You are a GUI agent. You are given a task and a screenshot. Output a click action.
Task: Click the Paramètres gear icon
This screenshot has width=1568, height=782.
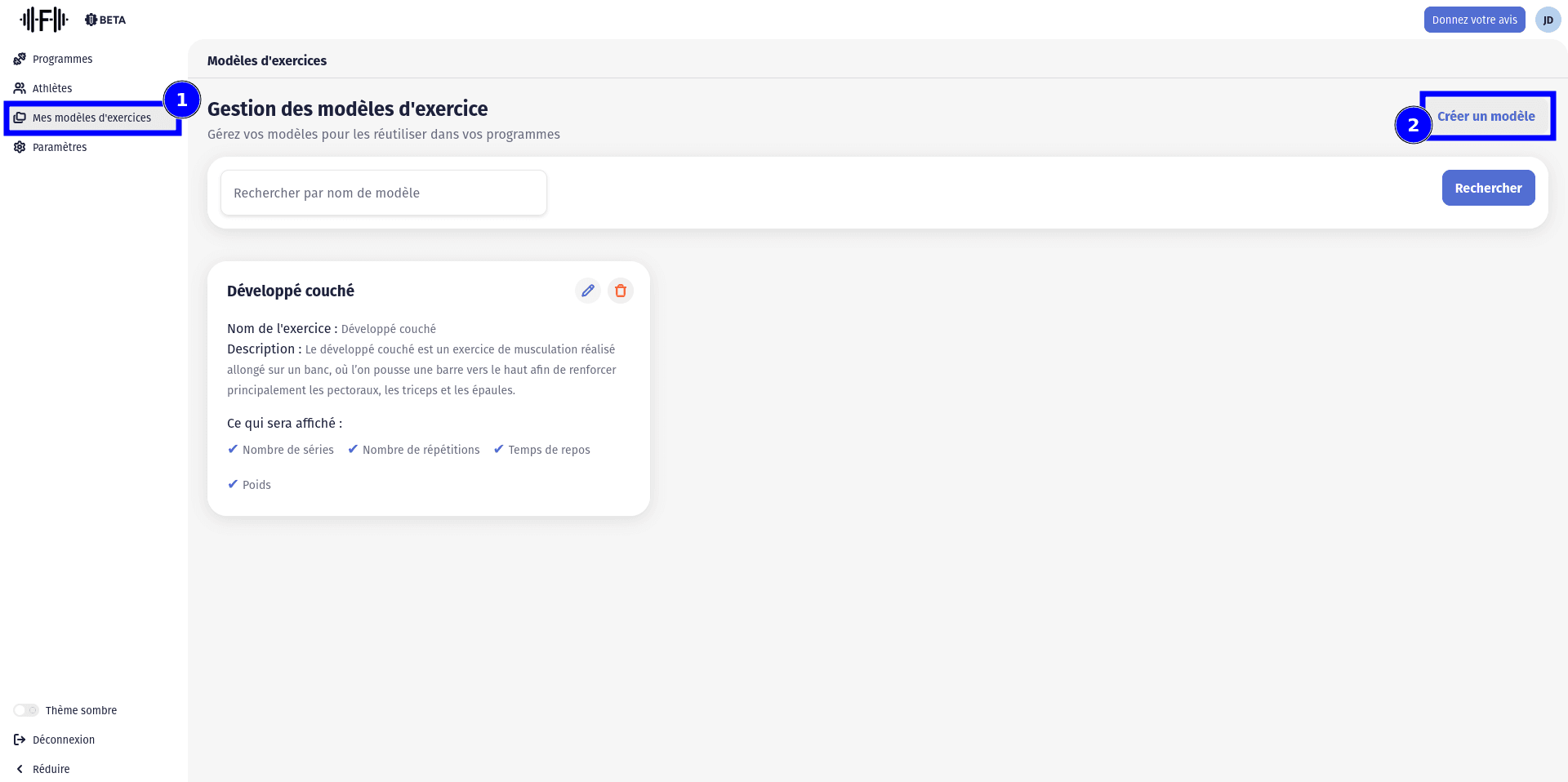[x=20, y=147]
